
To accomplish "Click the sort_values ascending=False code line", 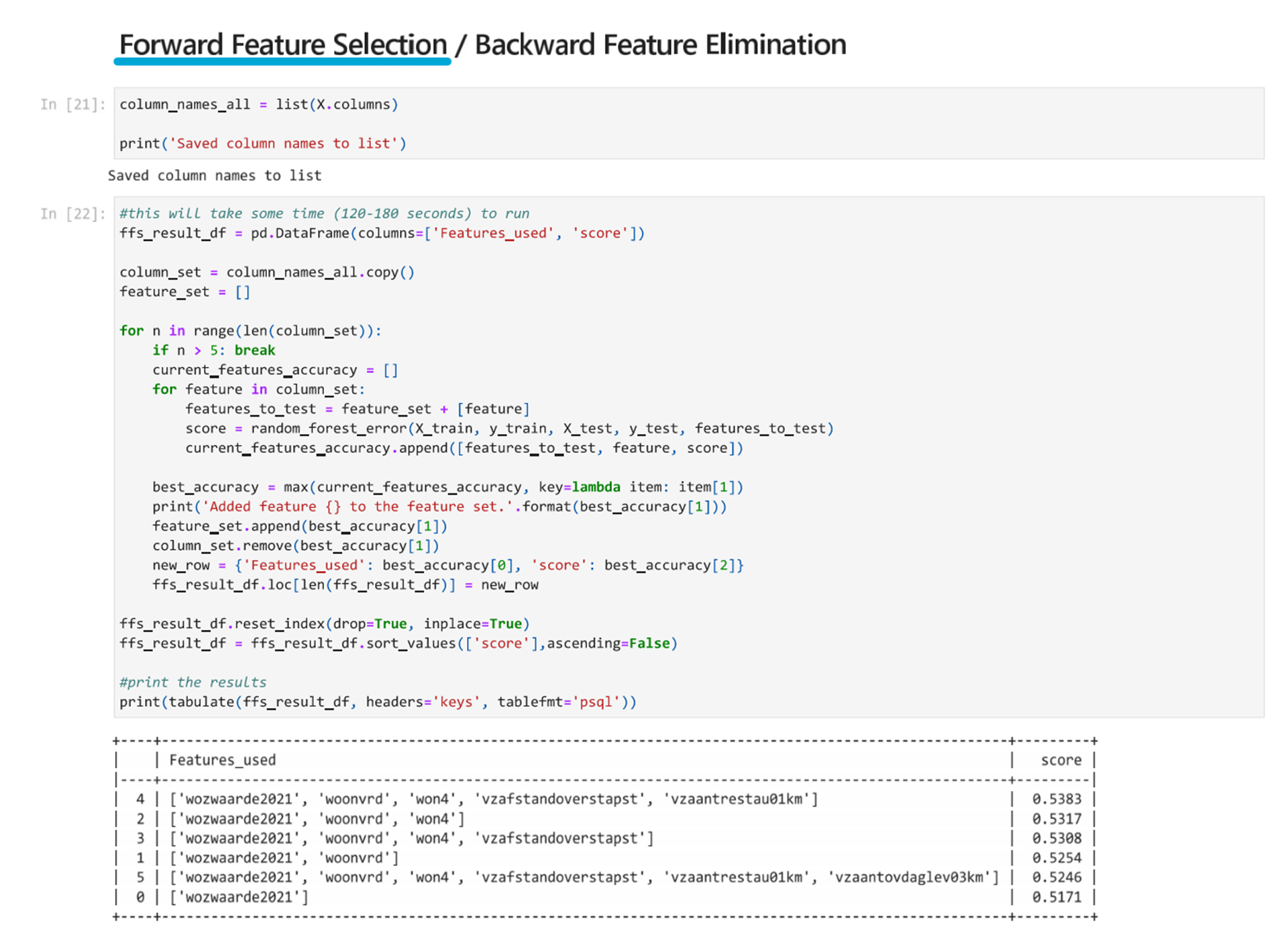I will [x=398, y=643].
